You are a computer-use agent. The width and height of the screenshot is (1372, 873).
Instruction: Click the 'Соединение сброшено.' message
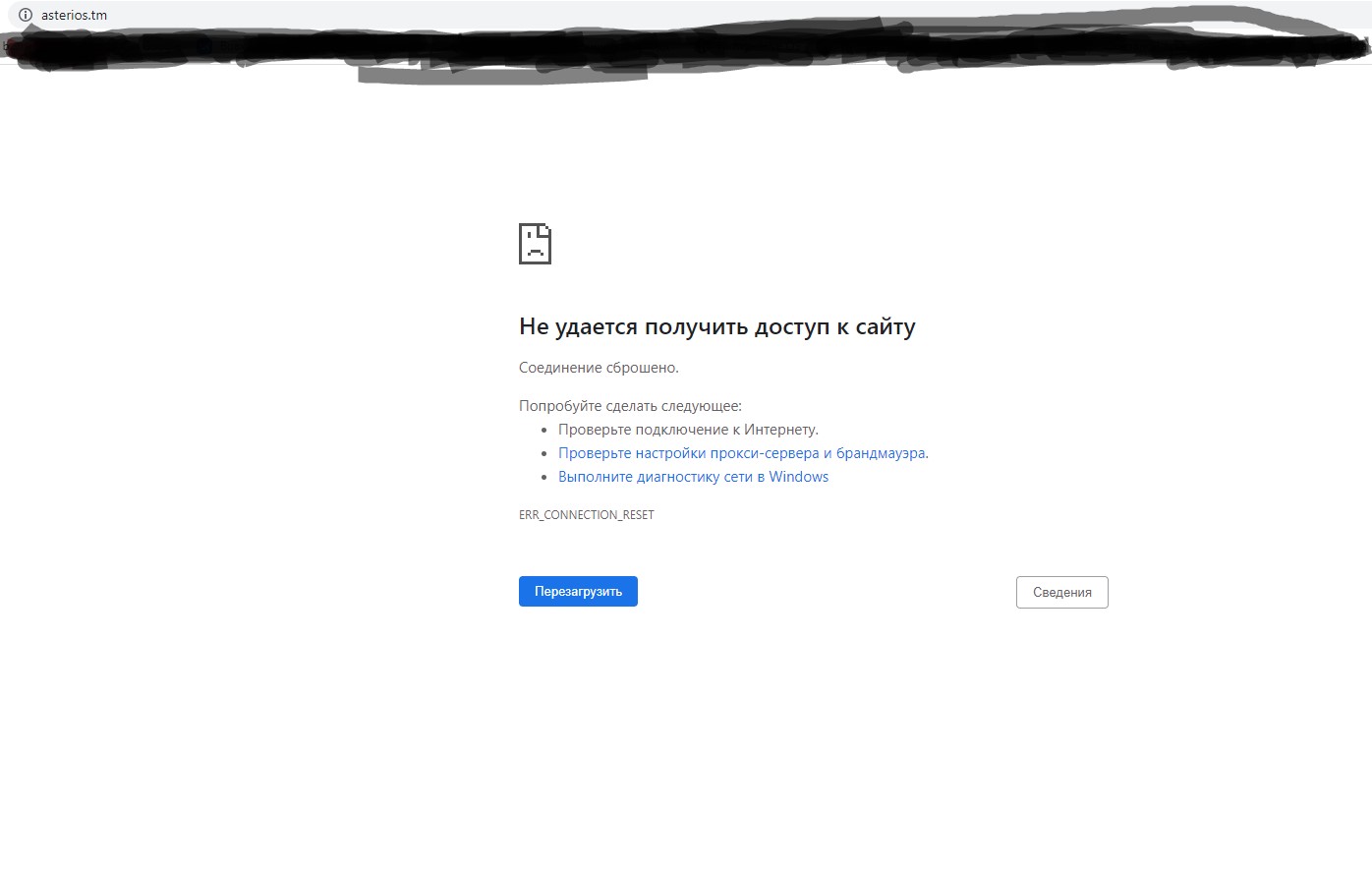coord(599,368)
